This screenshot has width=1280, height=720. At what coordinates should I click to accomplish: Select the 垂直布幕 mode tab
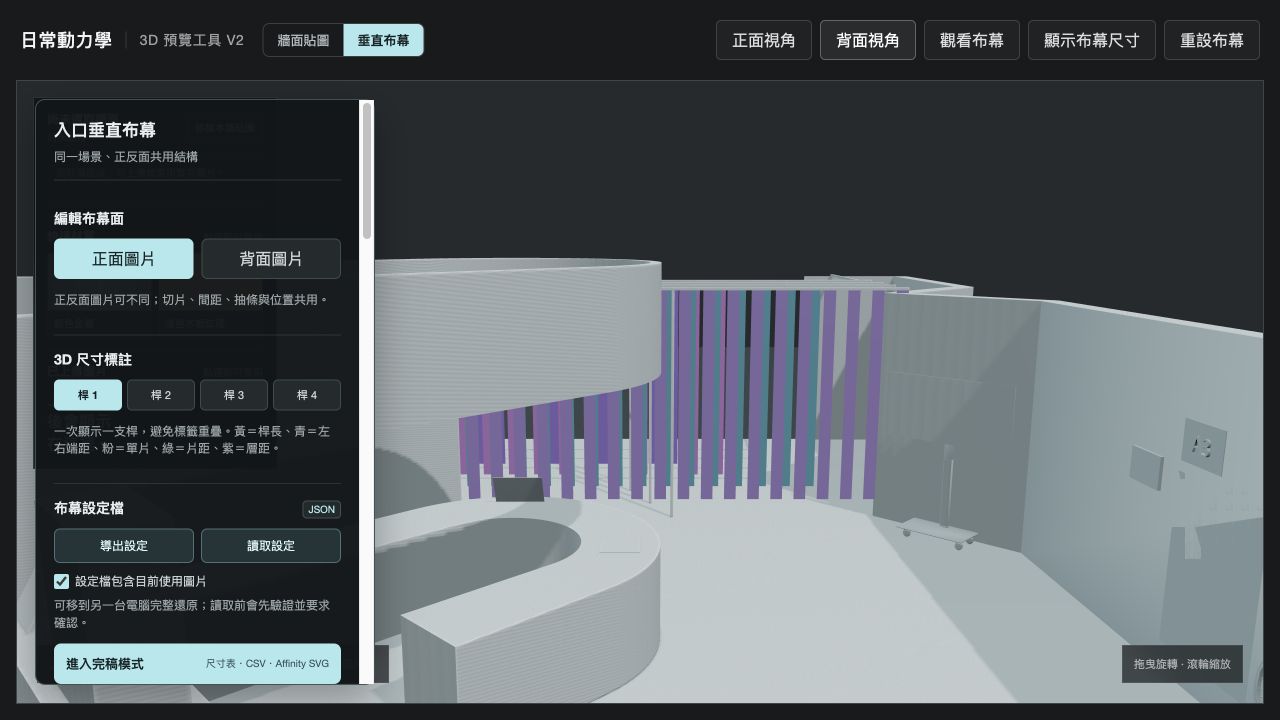click(x=383, y=40)
